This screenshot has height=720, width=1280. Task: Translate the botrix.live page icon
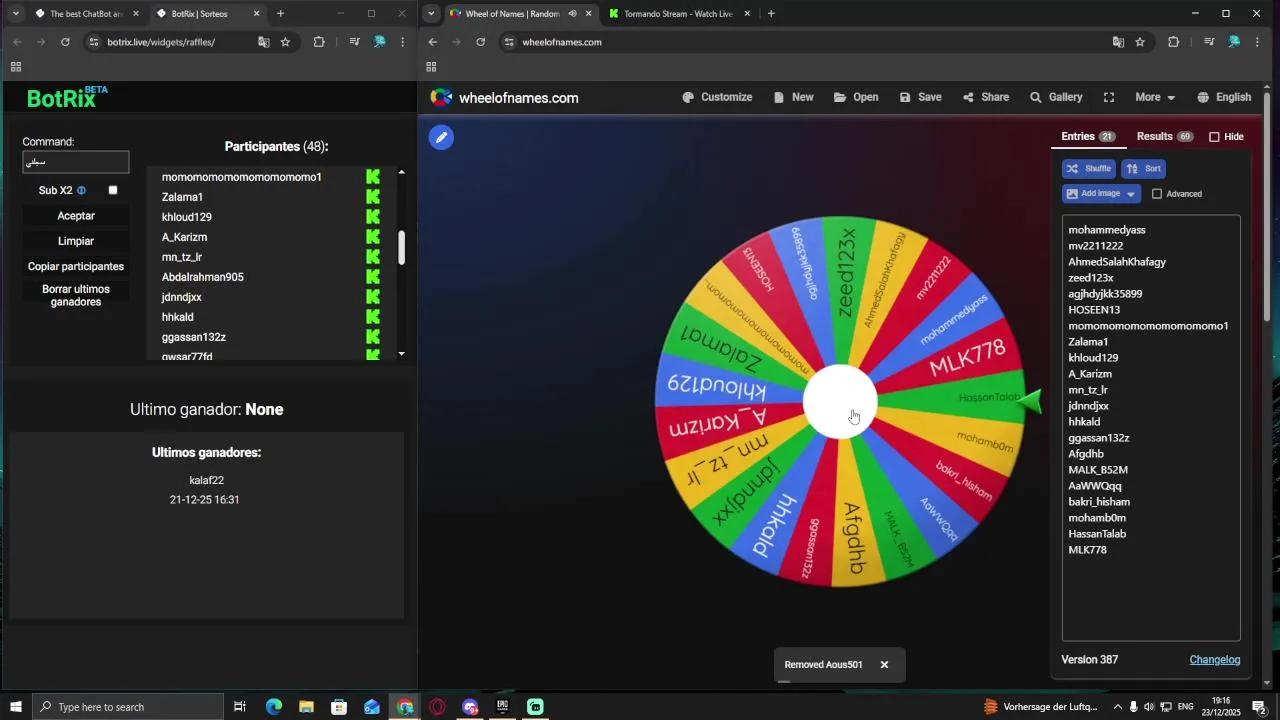tap(263, 42)
